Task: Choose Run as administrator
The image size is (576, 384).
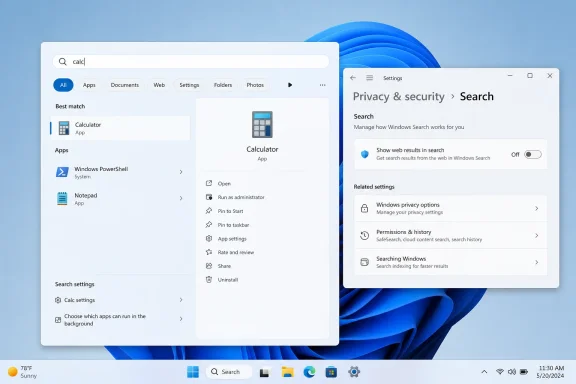Action: [x=241, y=197]
